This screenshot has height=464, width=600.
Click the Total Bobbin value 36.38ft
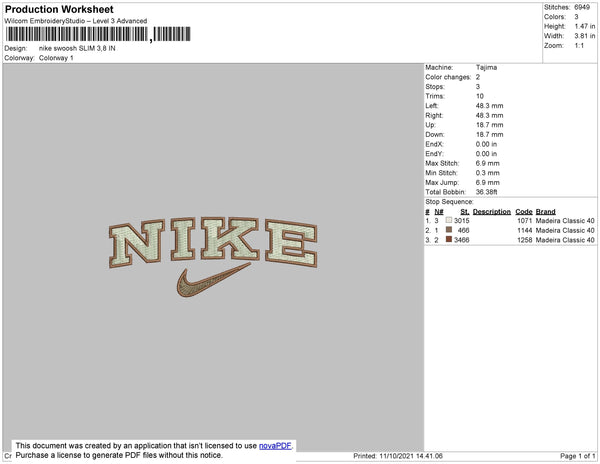click(486, 192)
